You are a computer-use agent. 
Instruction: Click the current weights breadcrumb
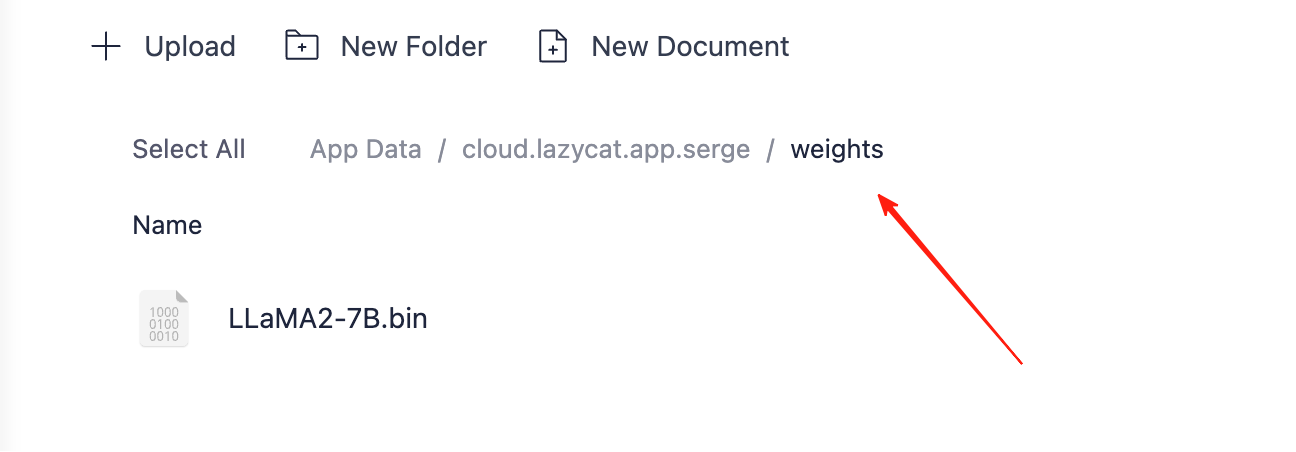[x=837, y=150]
